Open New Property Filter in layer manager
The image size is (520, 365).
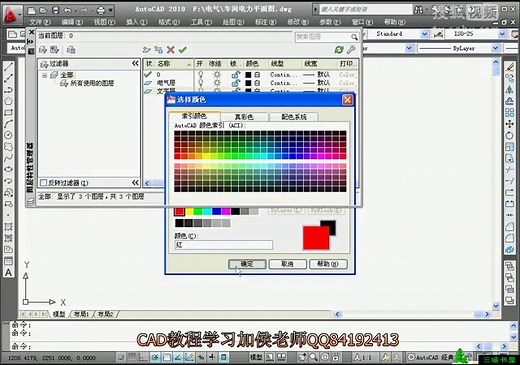[43, 50]
